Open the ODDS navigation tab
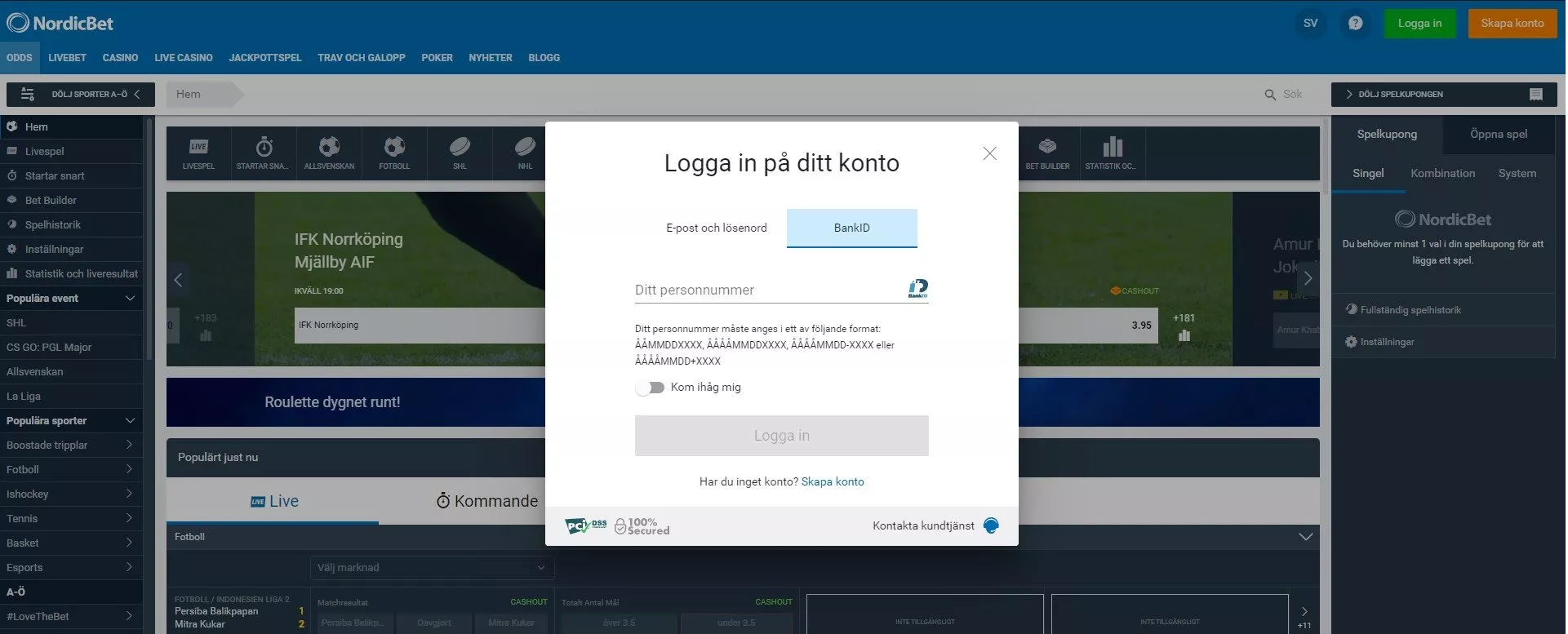The image size is (1568, 634). (19, 58)
